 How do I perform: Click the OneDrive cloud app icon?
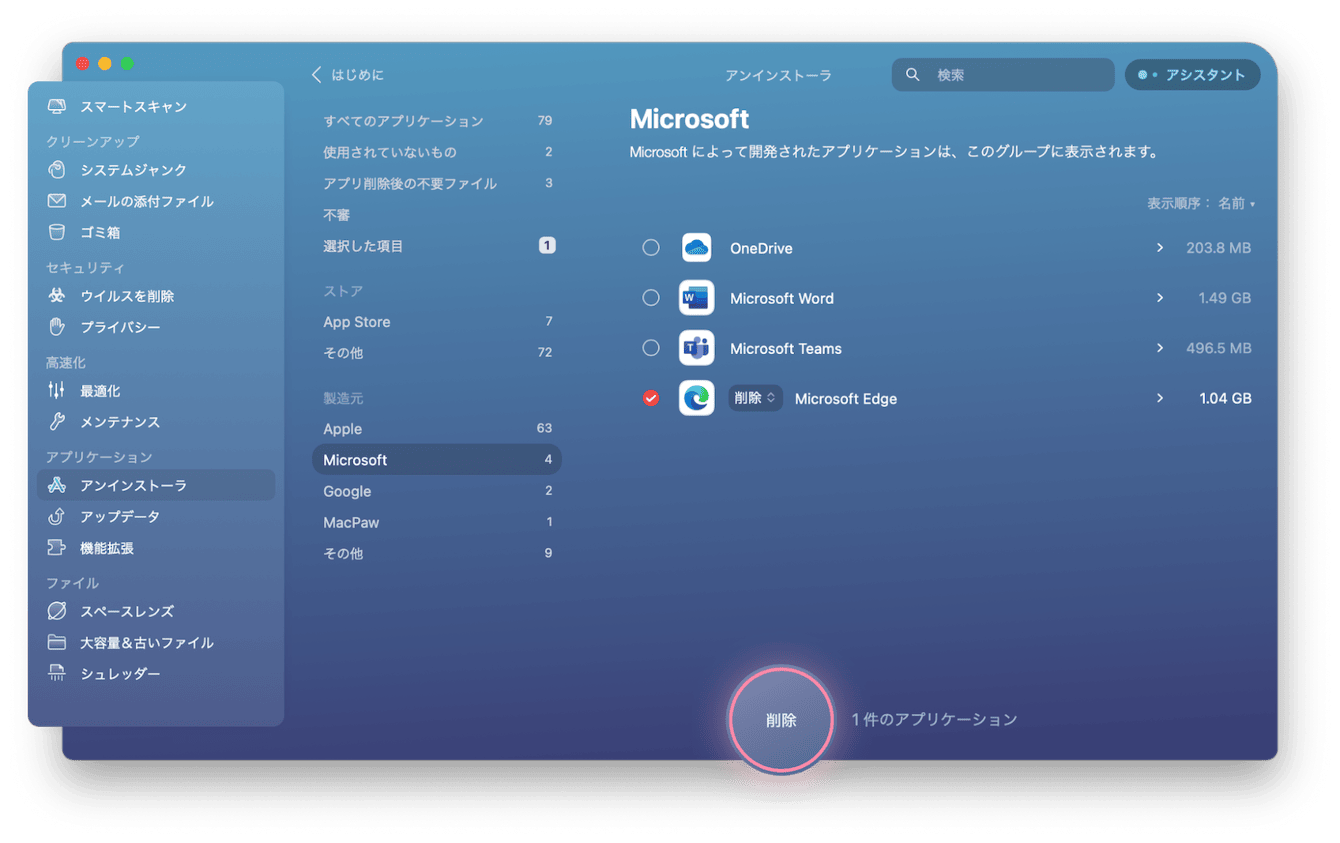697,247
